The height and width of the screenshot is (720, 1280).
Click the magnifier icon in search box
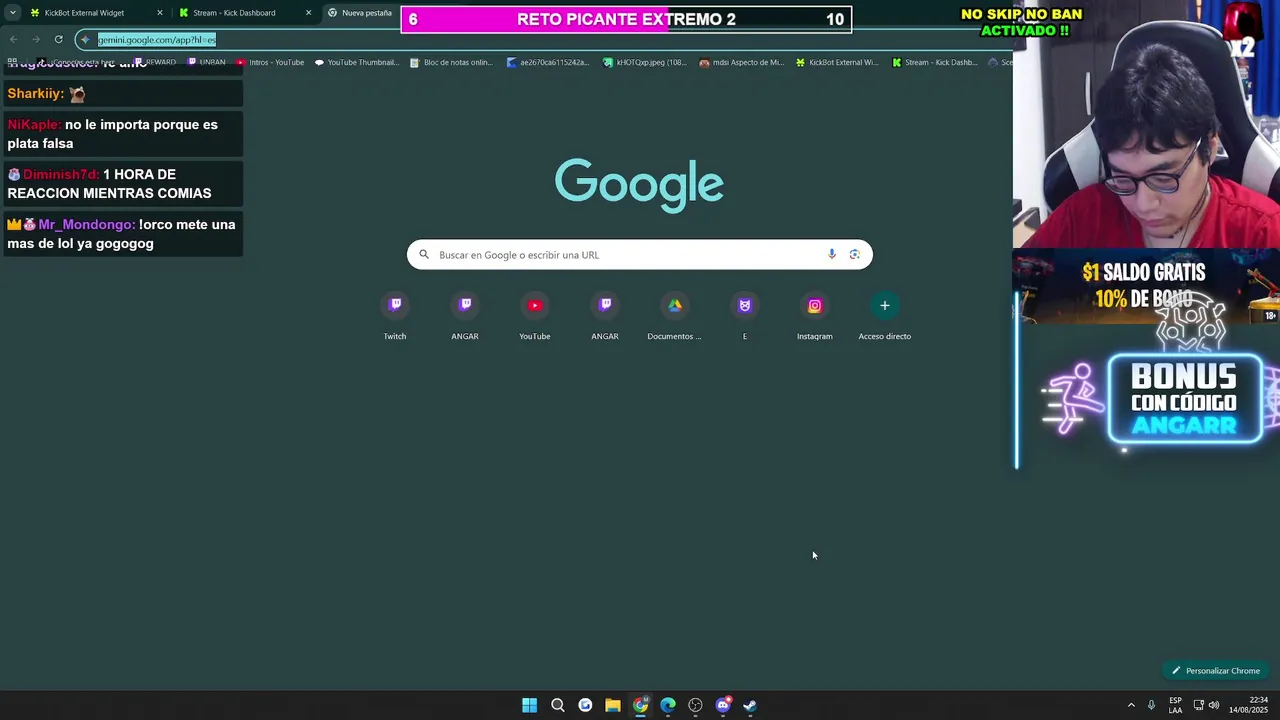(424, 254)
